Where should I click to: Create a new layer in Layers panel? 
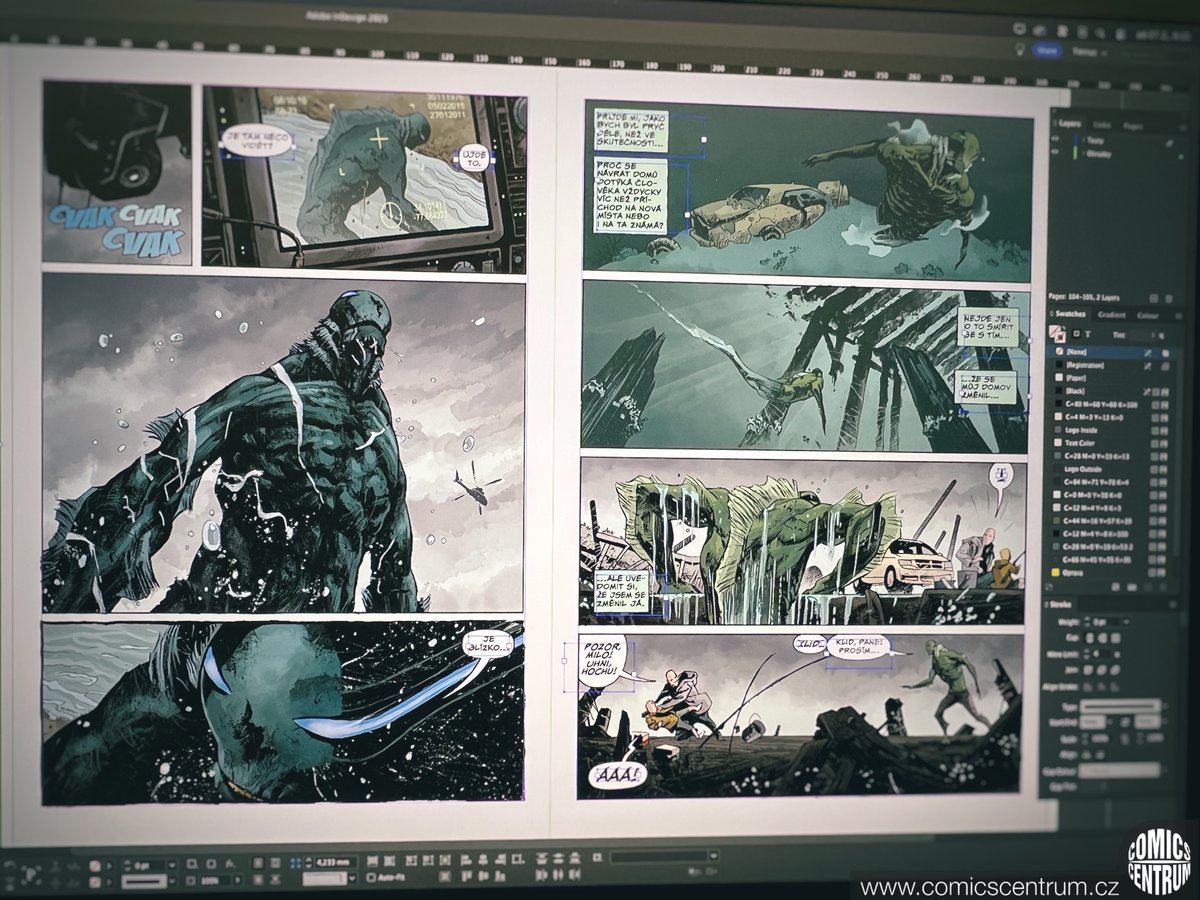pyautogui.click(x=1154, y=298)
